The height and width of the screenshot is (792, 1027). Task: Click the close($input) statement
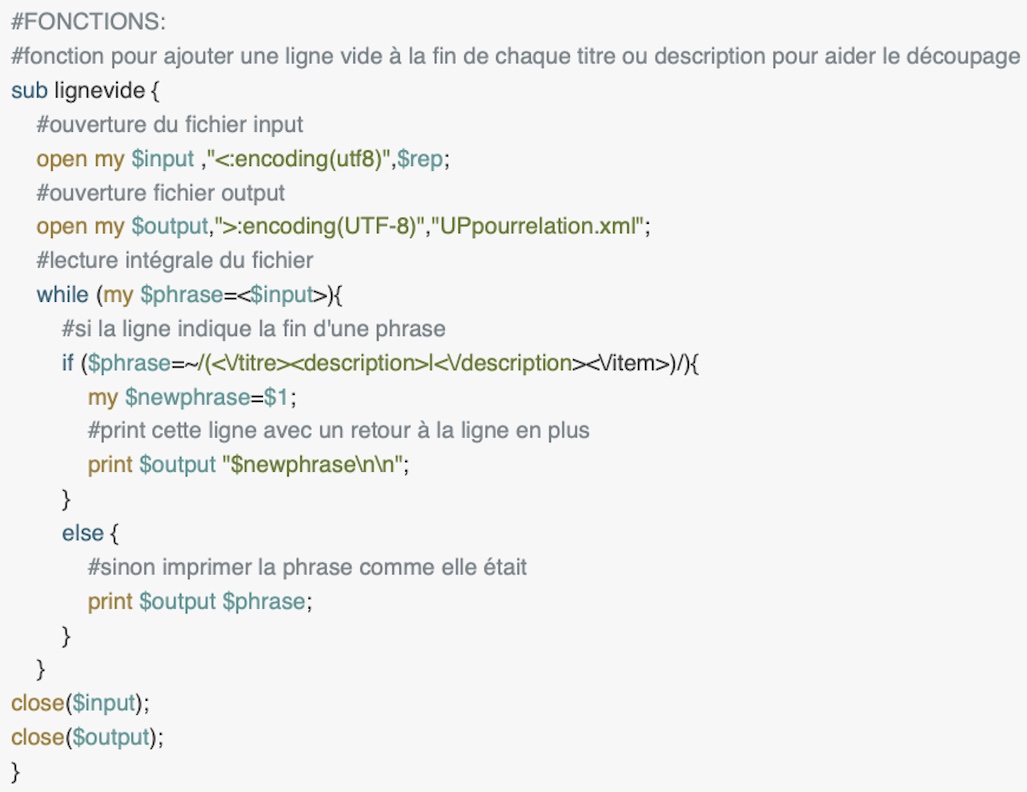tap(80, 703)
